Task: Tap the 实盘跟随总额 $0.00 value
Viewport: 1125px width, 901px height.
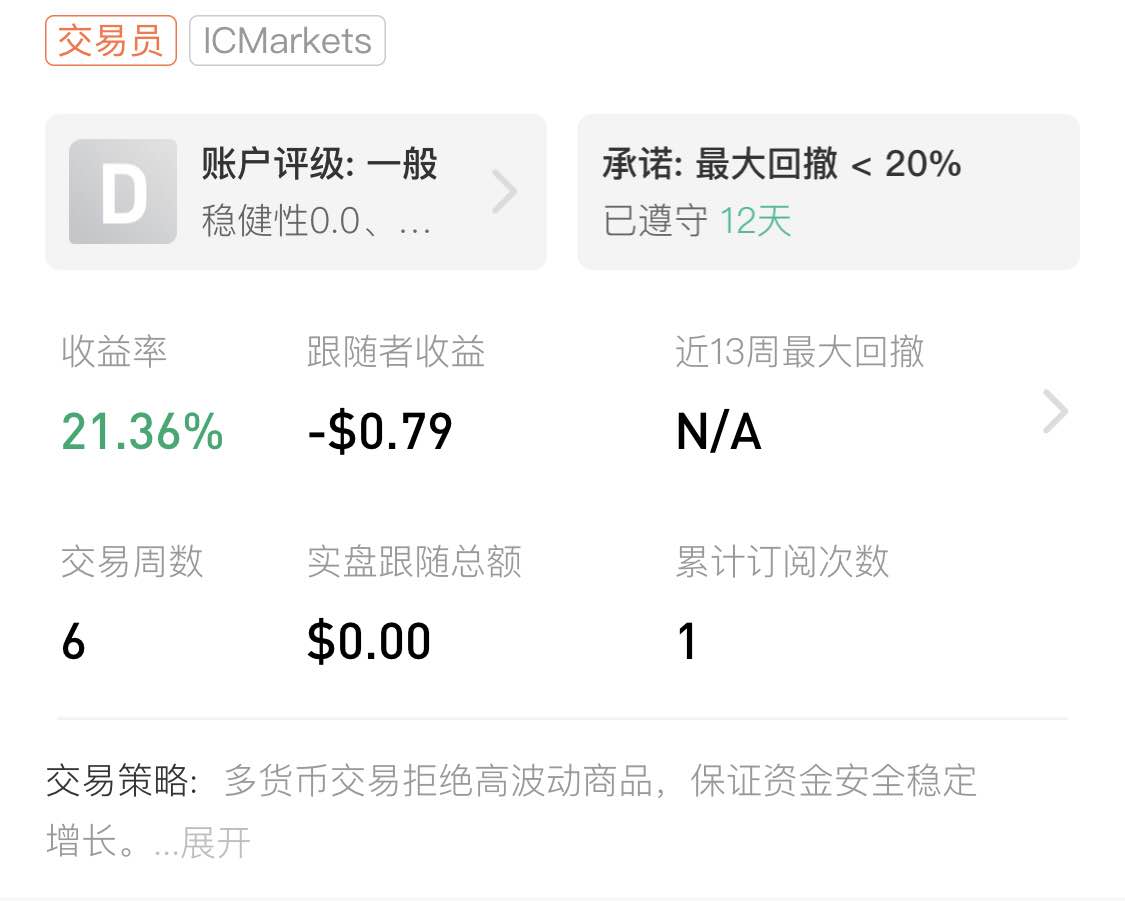Action: point(369,641)
